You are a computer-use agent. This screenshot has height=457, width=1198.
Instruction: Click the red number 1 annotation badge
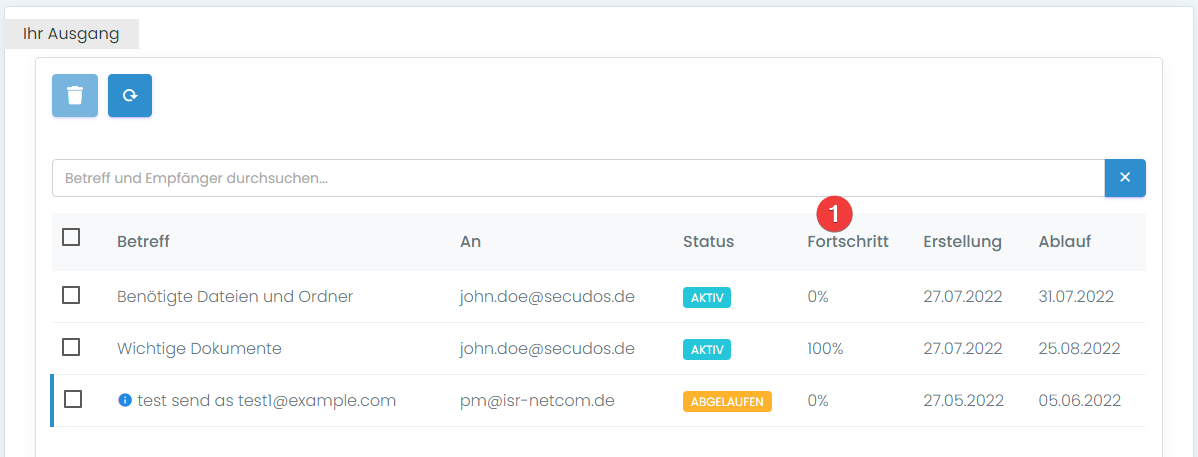point(834,213)
